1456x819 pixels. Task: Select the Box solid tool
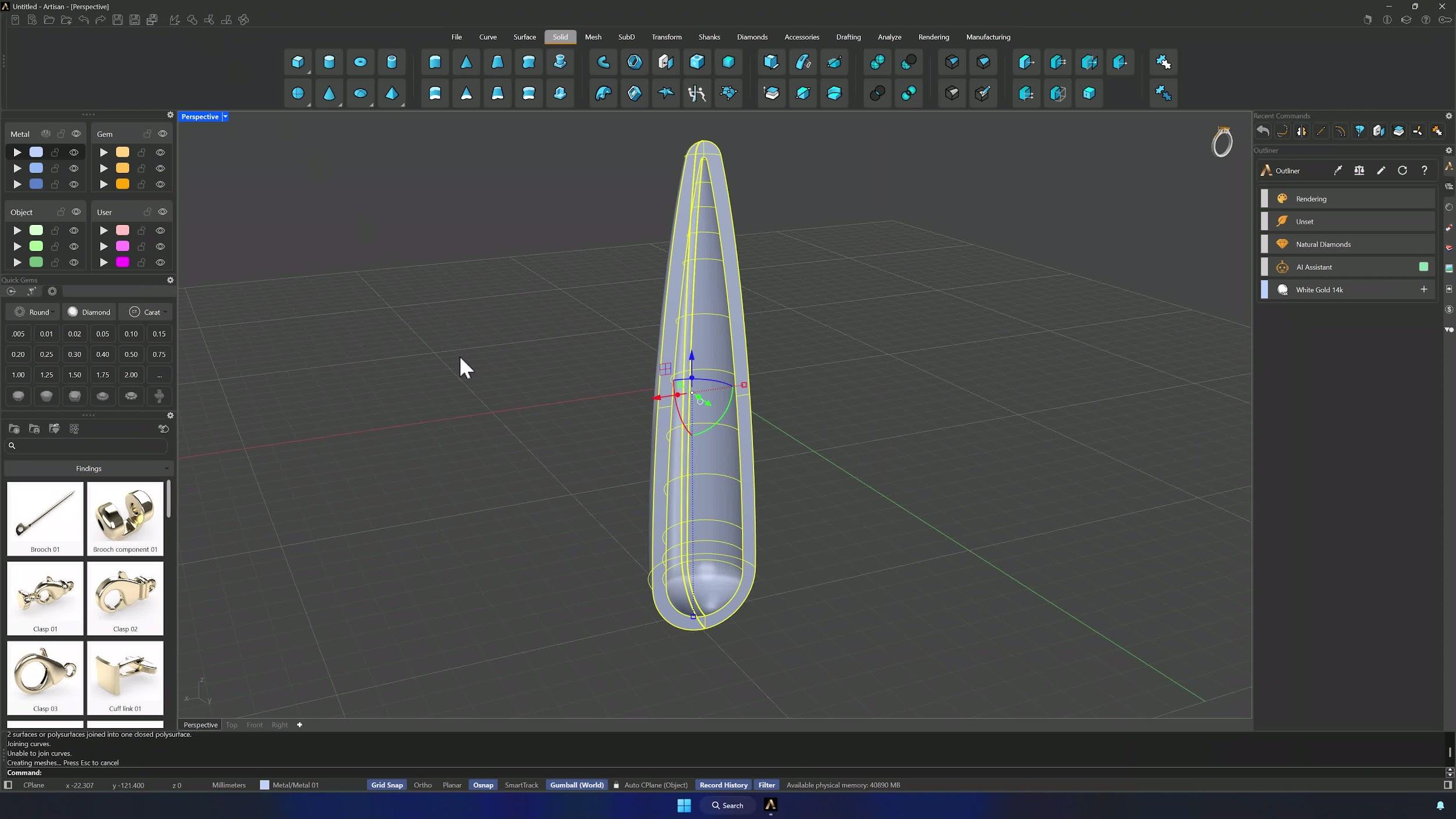(x=298, y=62)
